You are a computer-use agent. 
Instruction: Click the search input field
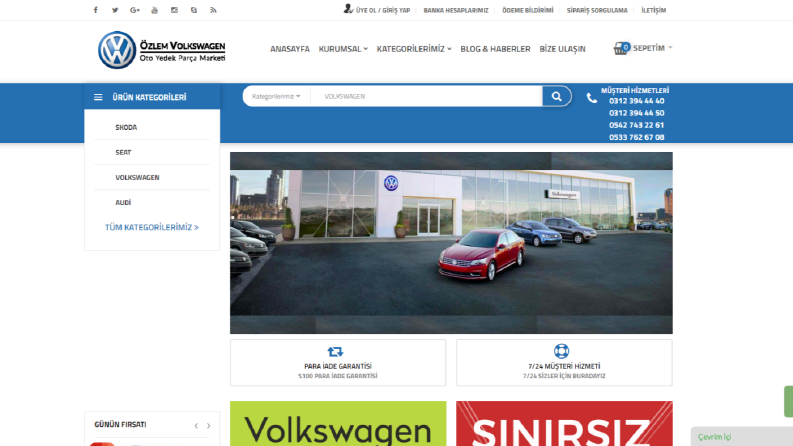(x=426, y=96)
